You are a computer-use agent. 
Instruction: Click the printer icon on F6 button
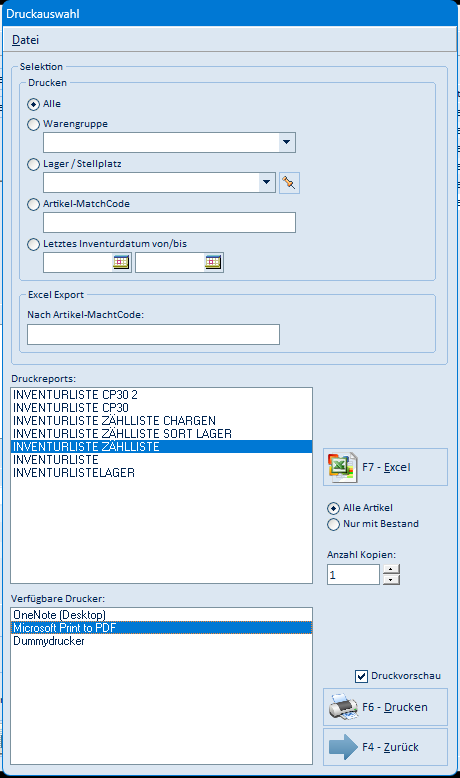(x=343, y=707)
